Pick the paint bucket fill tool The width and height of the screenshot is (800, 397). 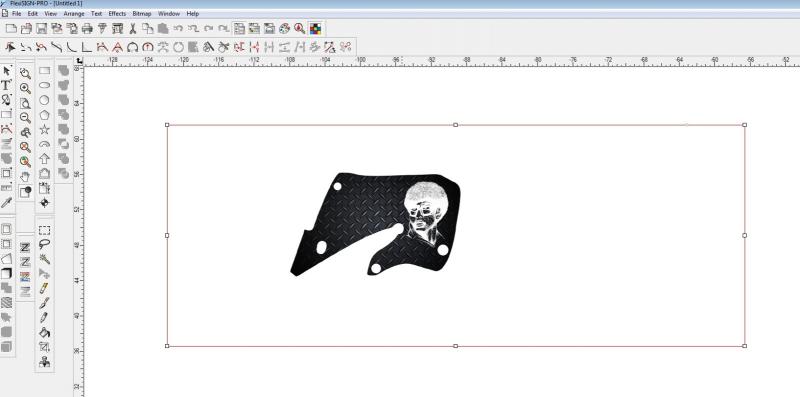[44, 332]
